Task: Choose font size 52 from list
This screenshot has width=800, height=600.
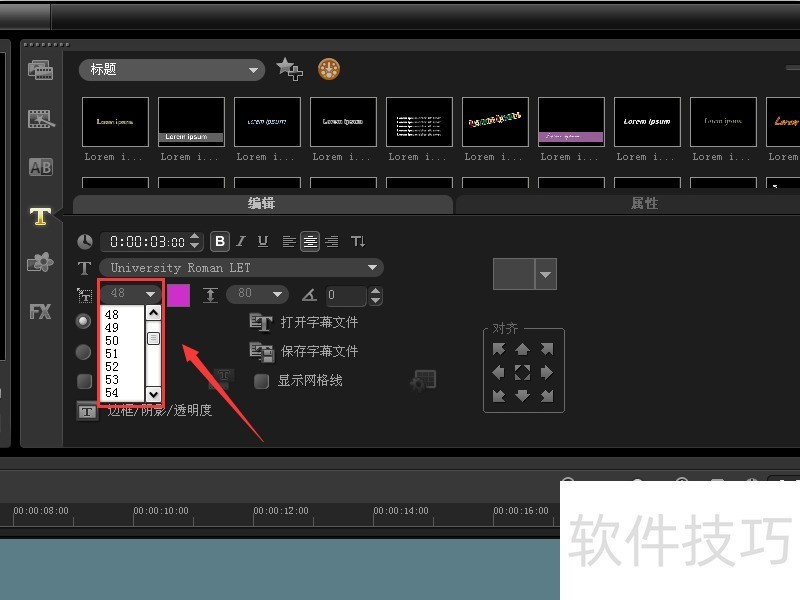Action: coord(112,367)
